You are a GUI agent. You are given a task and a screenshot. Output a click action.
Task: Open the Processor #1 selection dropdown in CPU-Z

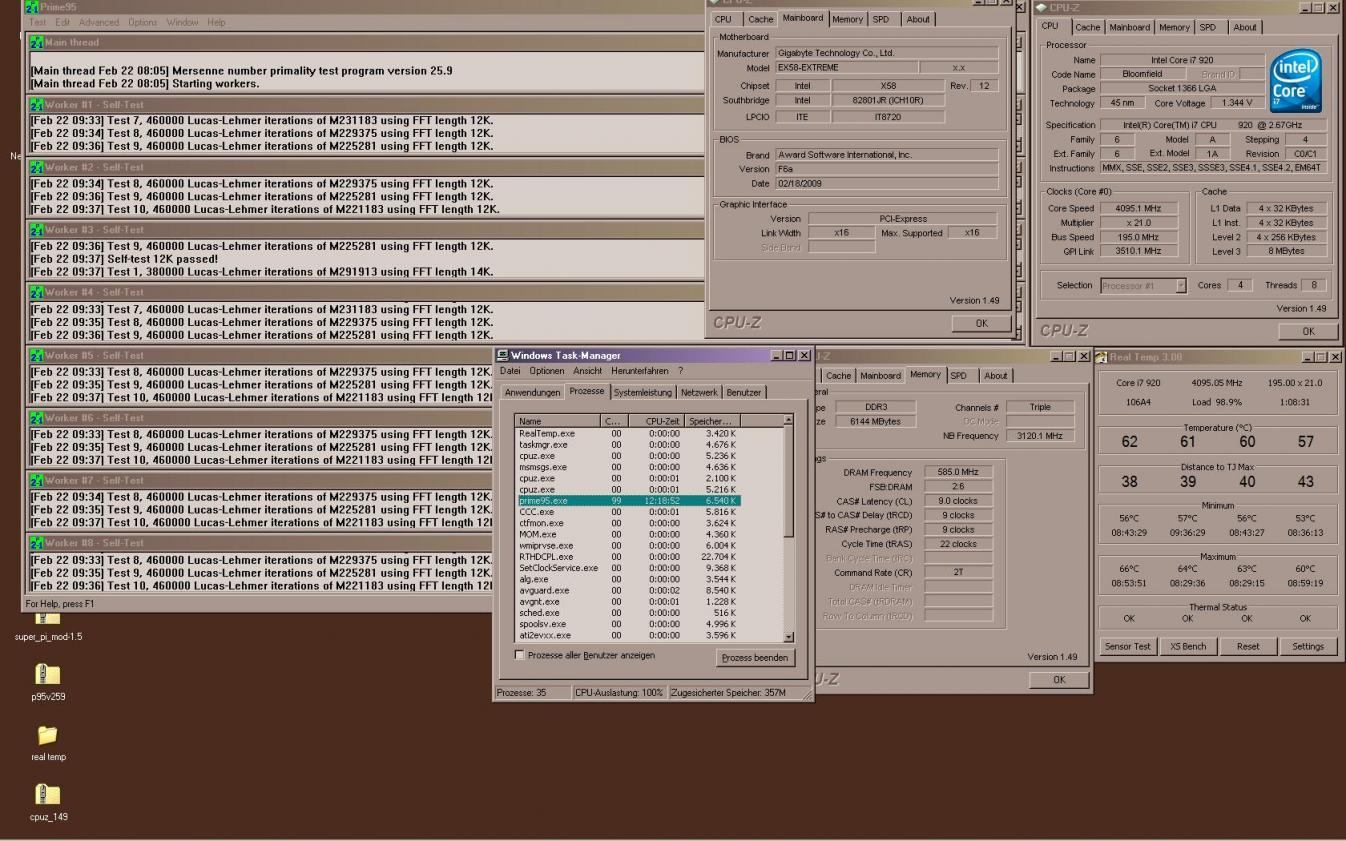1181,285
